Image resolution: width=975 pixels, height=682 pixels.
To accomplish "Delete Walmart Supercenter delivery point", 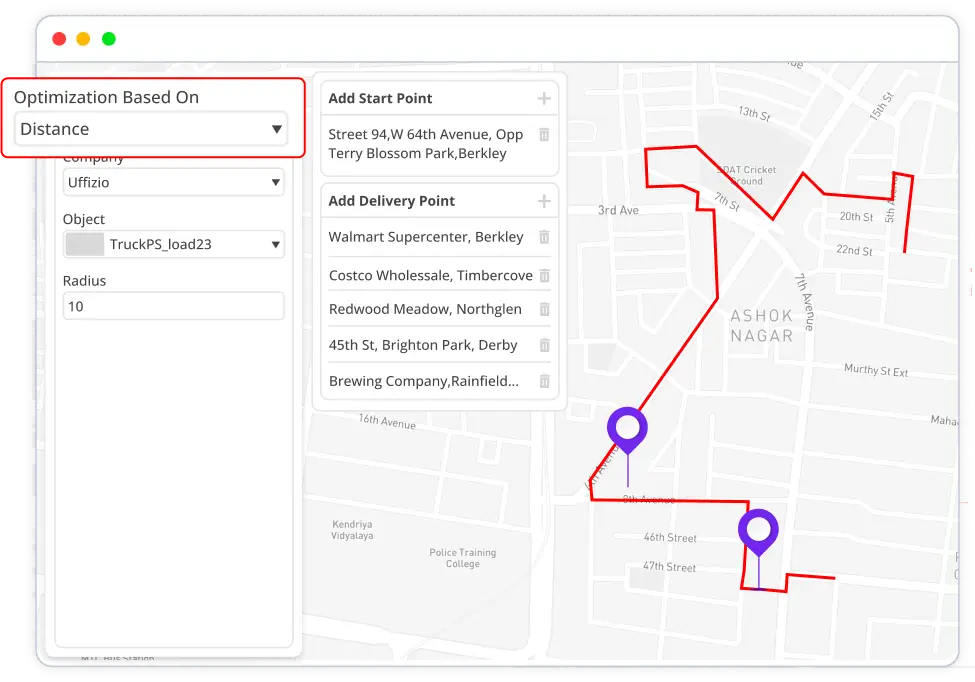I will pyautogui.click(x=544, y=237).
